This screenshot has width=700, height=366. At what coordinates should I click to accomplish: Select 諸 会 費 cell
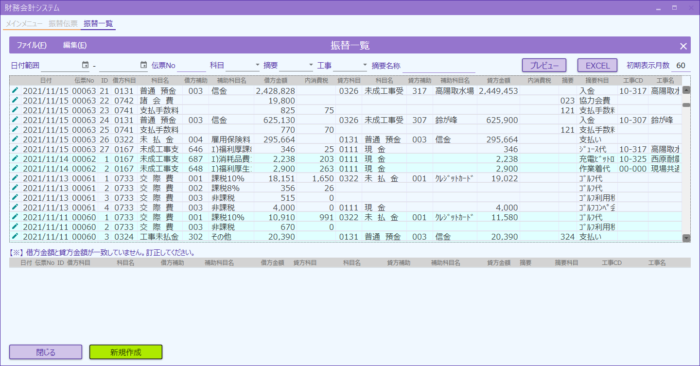pyautogui.click(x=159, y=100)
